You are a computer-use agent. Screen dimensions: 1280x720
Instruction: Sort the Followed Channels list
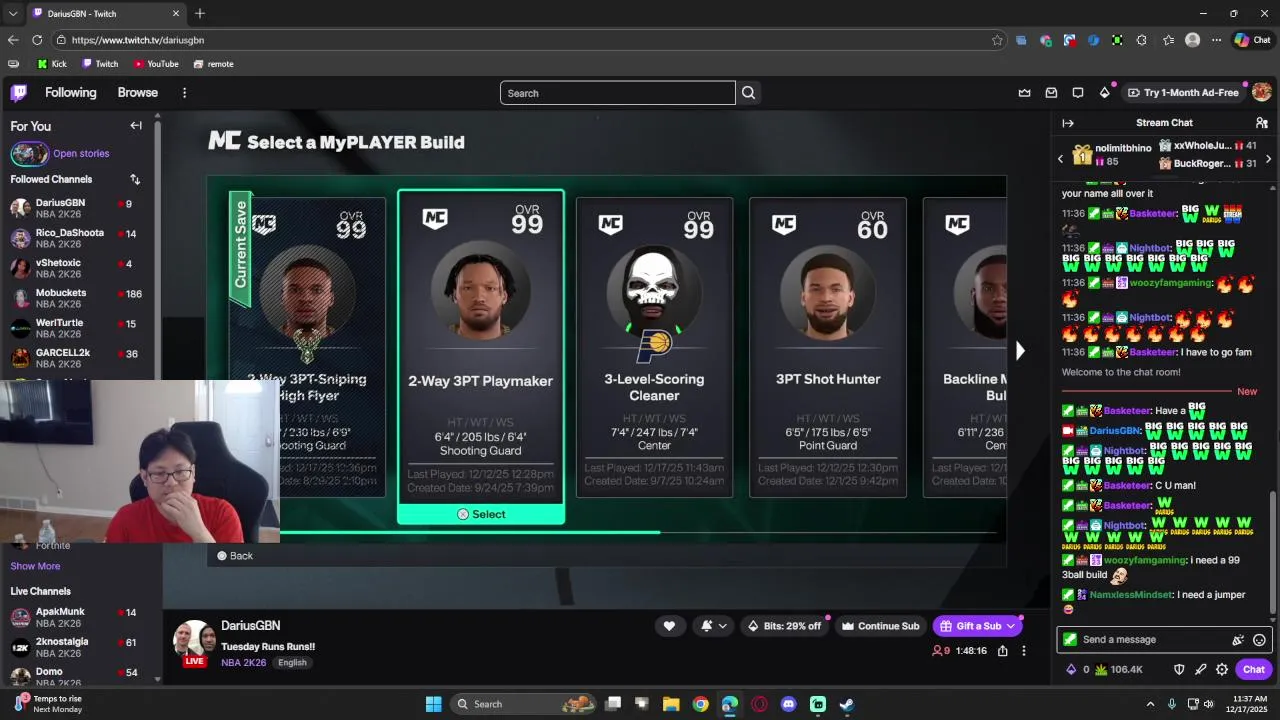click(x=135, y=179)
